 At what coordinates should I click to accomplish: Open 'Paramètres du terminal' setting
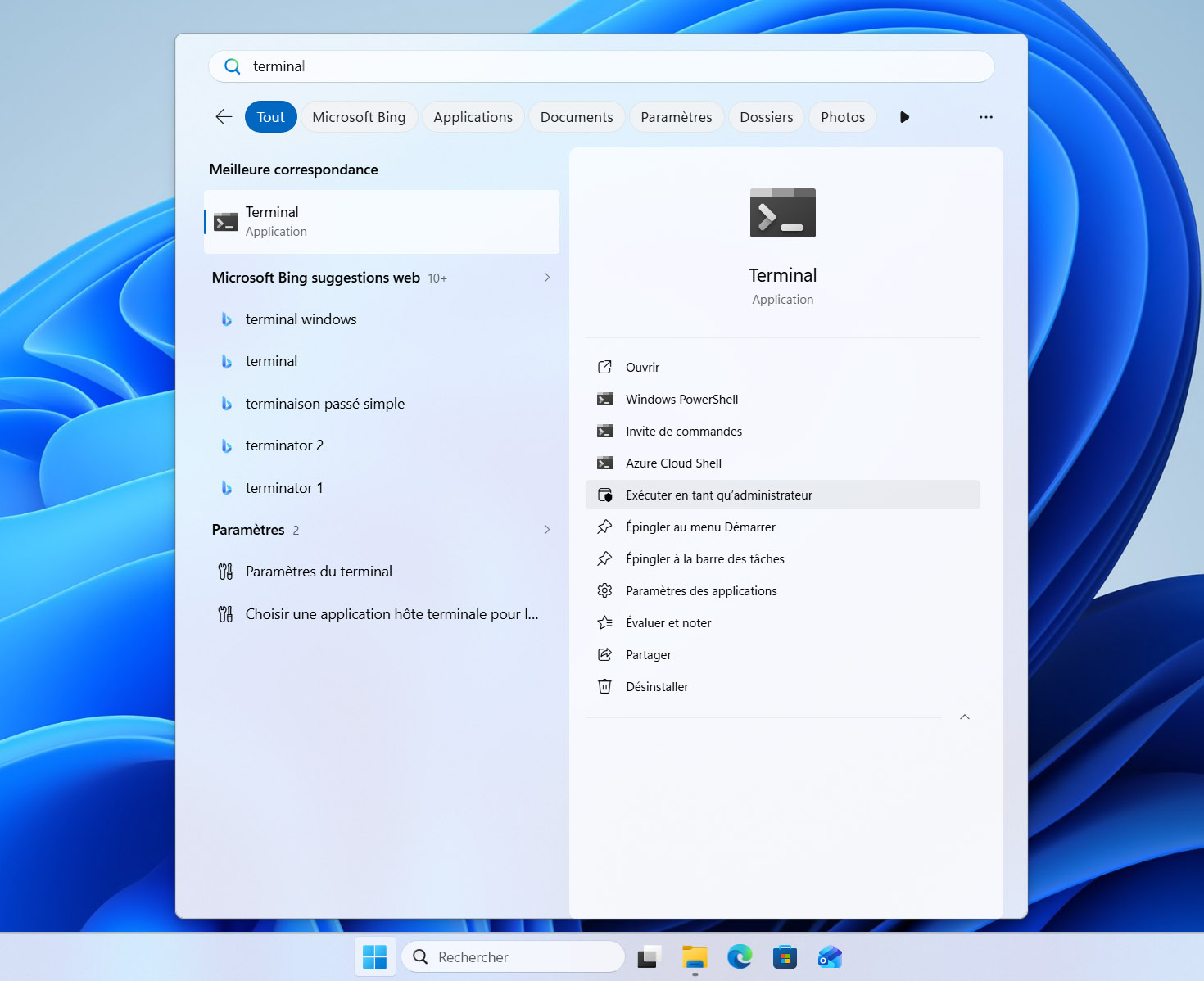pyautogui.click(x=382, y=572)
